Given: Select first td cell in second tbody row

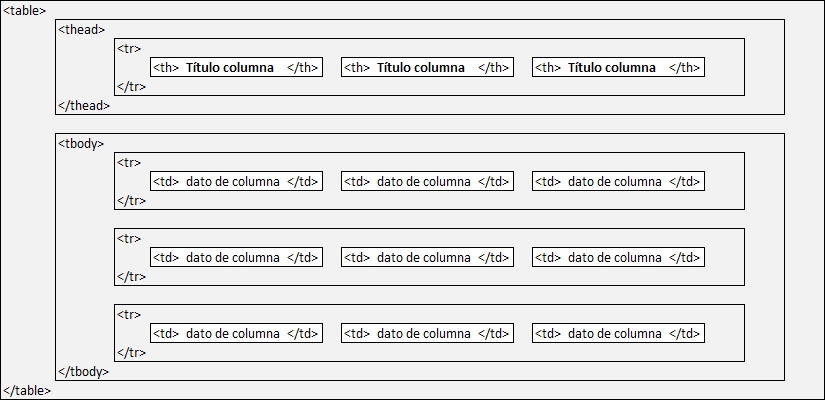Looking at the screenshot, I should coord(236,257).
